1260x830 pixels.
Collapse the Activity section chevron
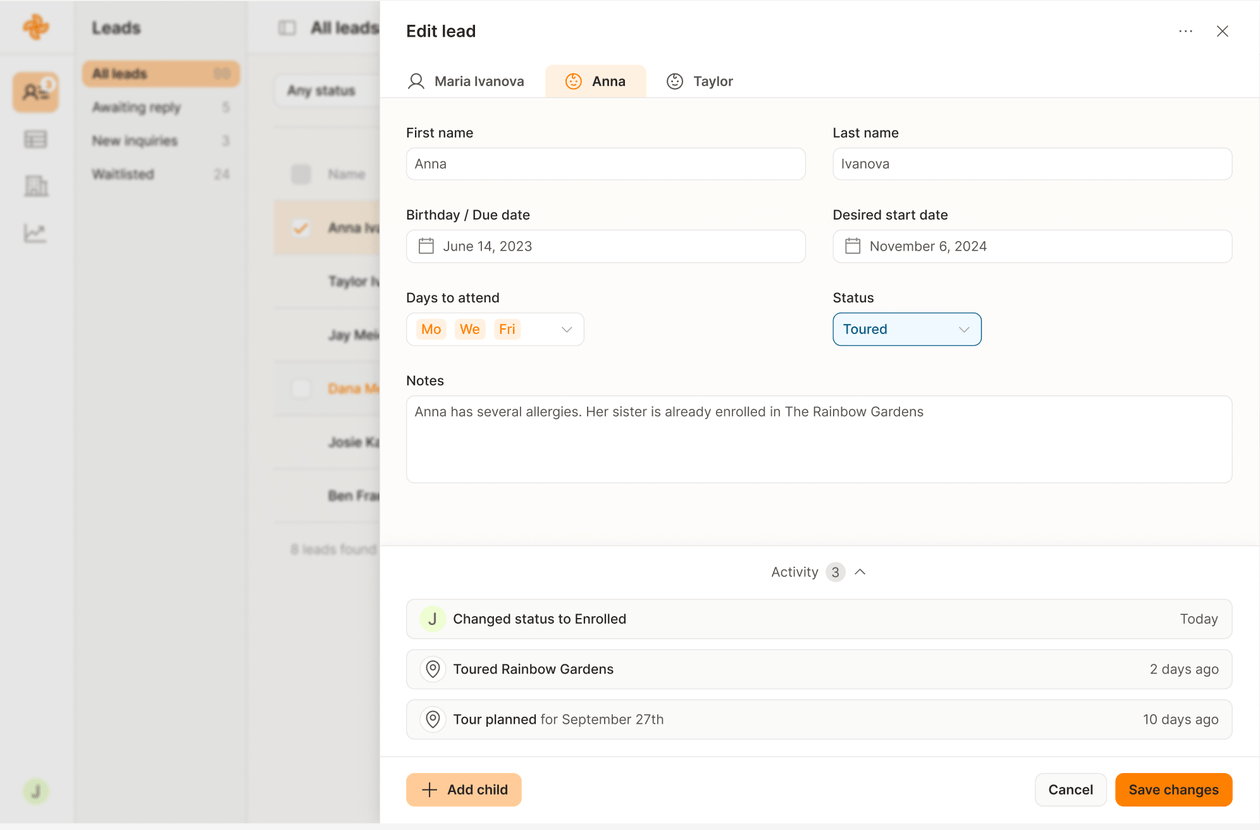(x=860, y=572)
